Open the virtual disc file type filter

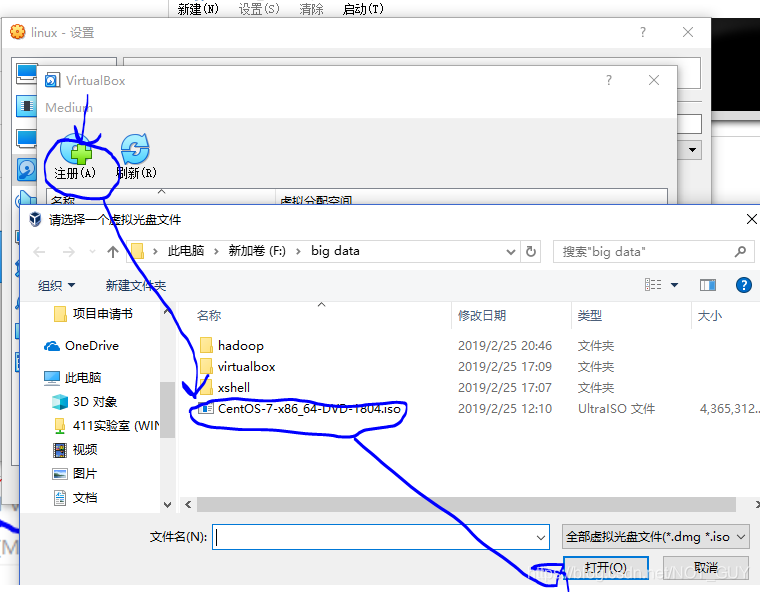point(656,537)
